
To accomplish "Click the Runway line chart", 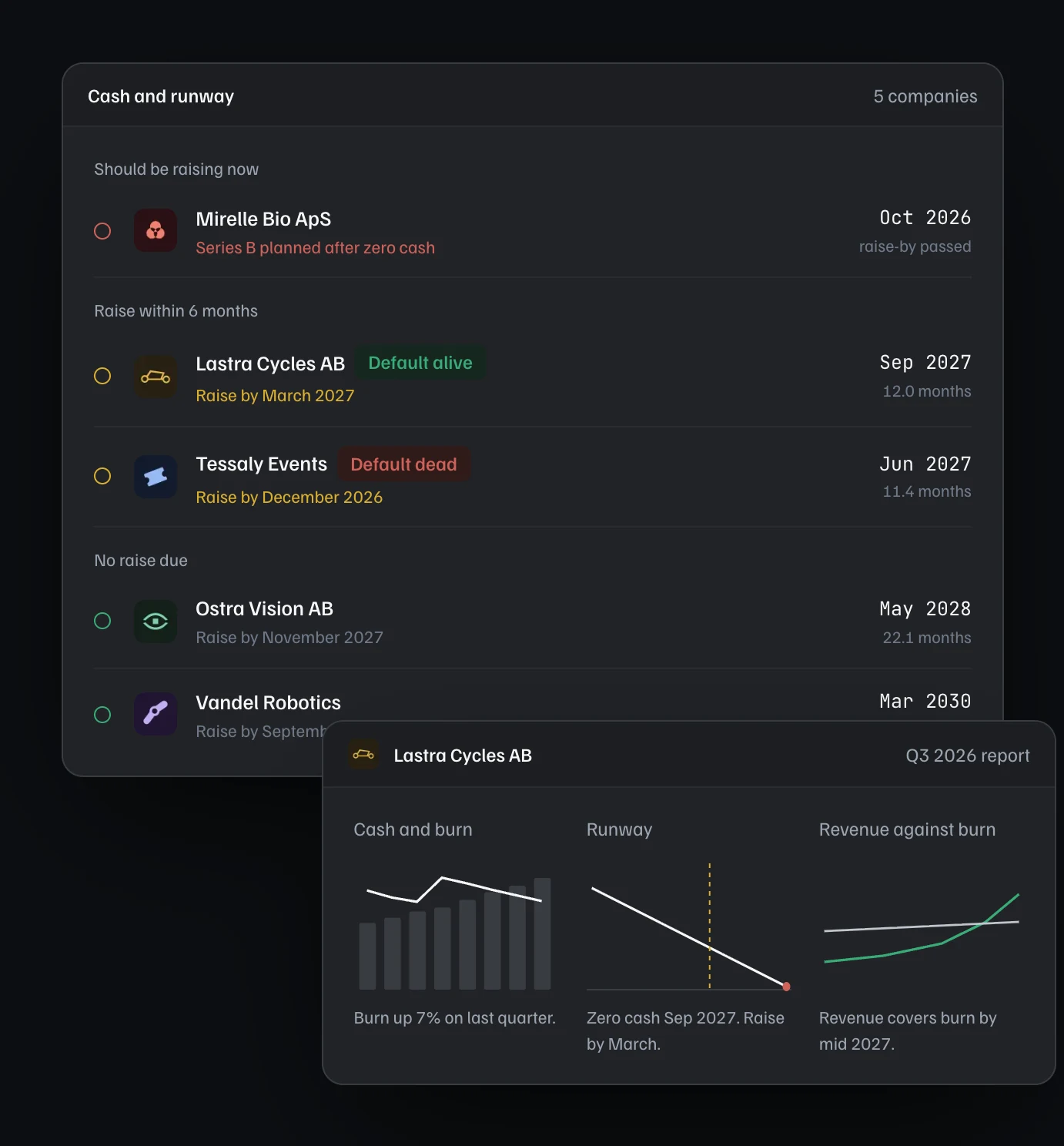I will (688, 927).
